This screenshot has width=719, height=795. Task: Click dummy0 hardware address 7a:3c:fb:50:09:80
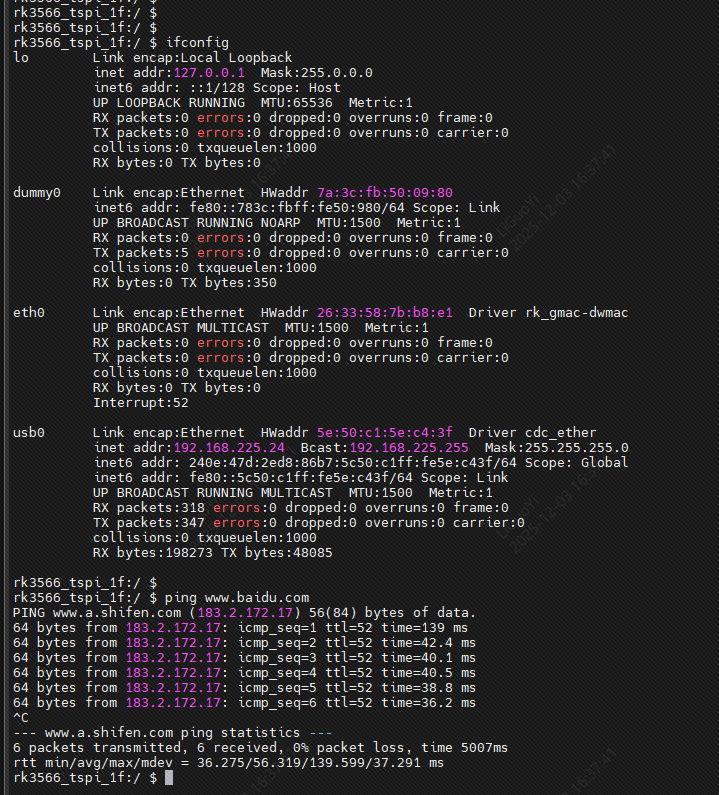click(384, 193)
